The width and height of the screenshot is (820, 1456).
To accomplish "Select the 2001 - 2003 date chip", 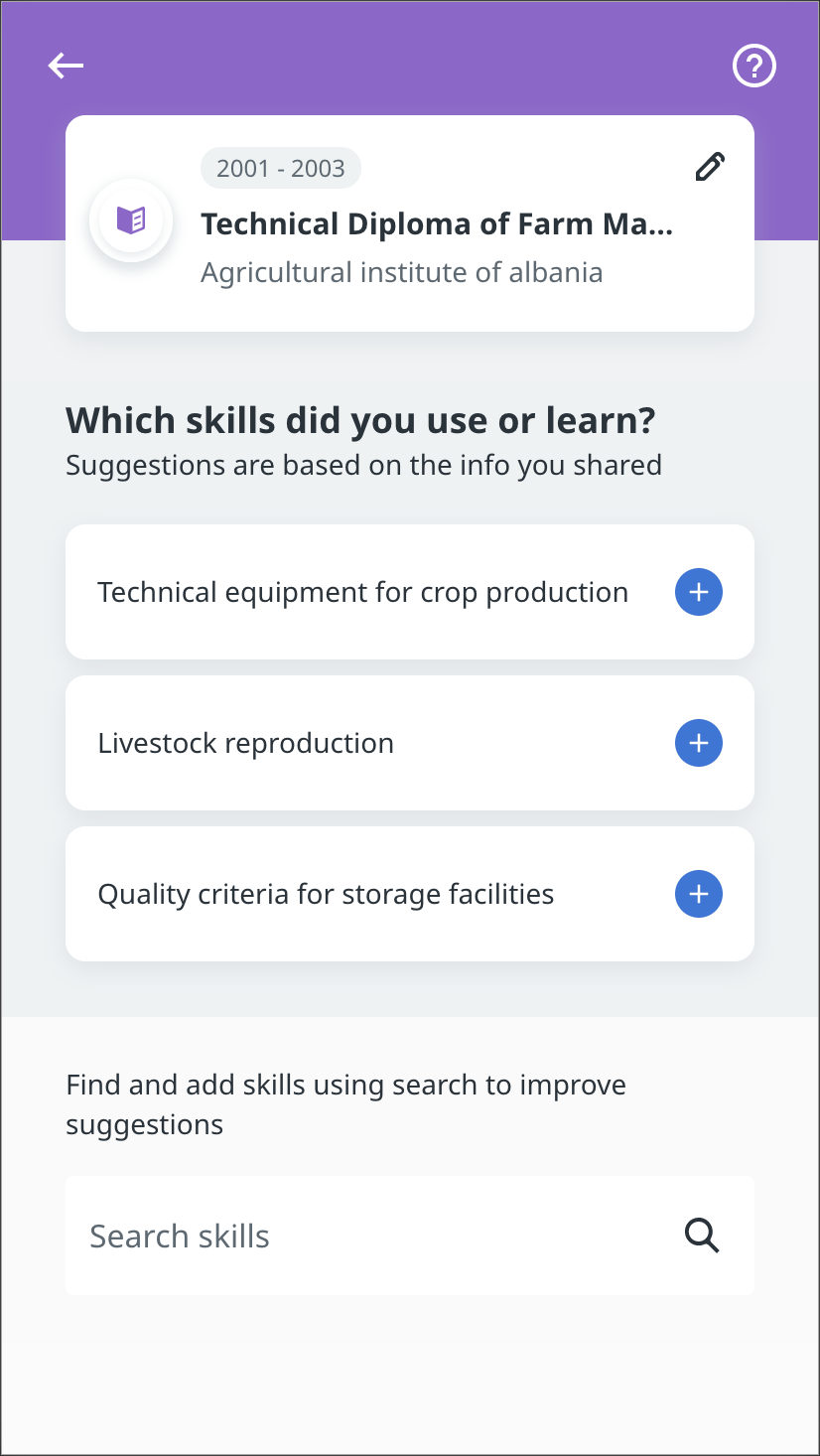I will click(x=281, y=169).
